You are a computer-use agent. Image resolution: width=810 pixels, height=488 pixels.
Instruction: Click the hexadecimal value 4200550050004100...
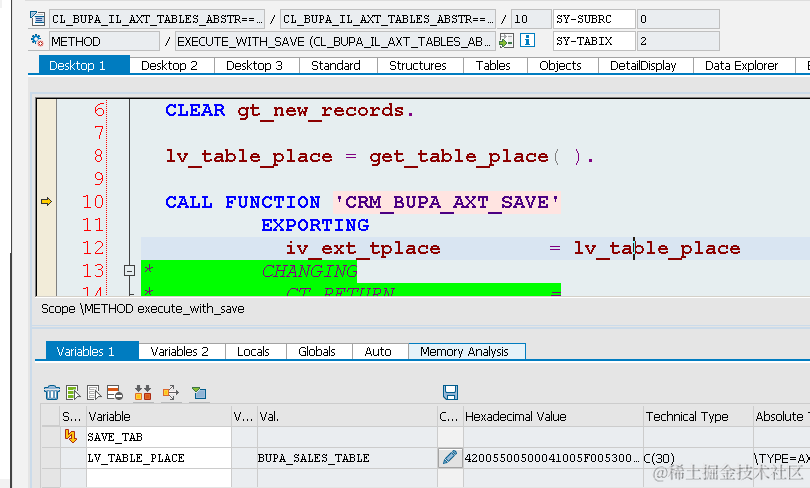point(553,458)
